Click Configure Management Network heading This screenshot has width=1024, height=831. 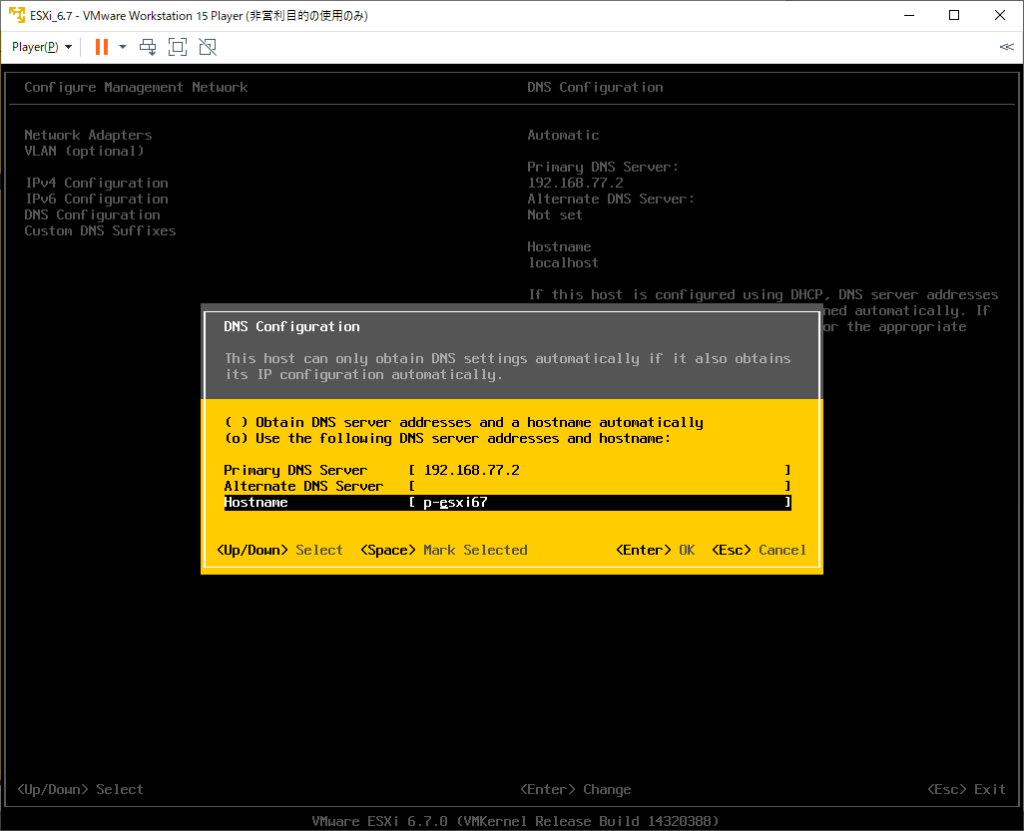point(136,88)
